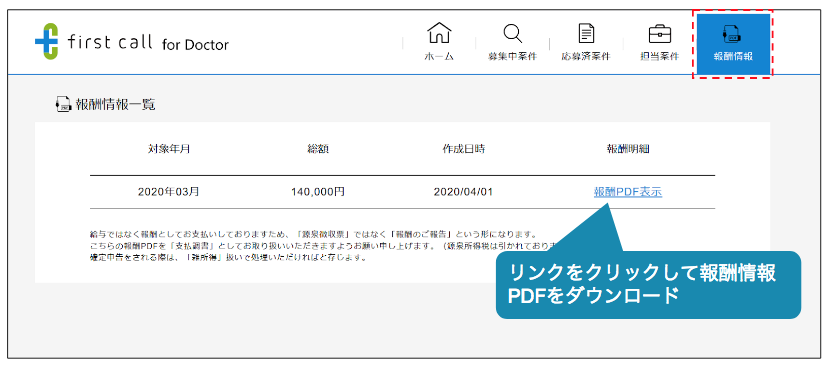
Task: Click the ホーム nav label
Action: [x=439, y=57]
